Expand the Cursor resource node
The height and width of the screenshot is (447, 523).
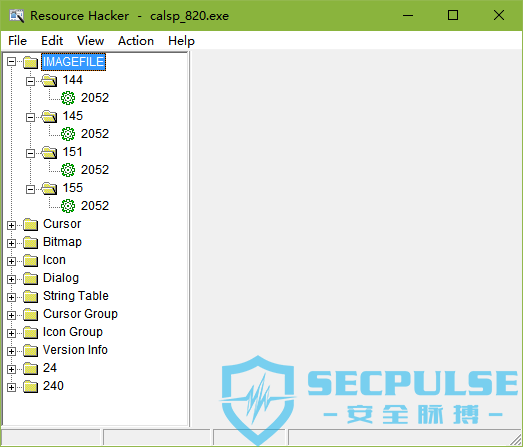coord(11,226)
